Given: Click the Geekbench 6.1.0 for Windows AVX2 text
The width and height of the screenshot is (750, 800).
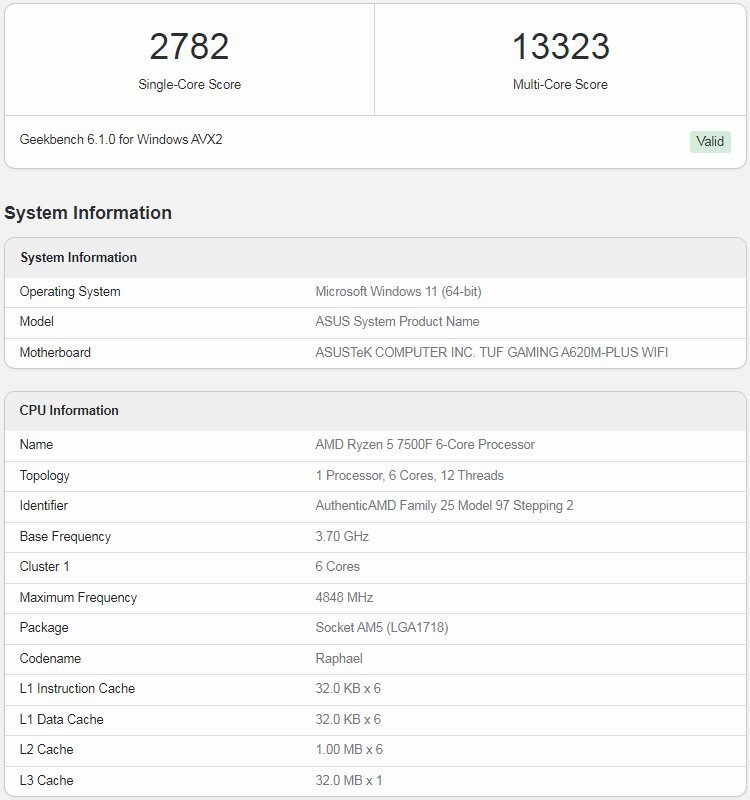Looking at the screenshot, I should click(121, 139).
